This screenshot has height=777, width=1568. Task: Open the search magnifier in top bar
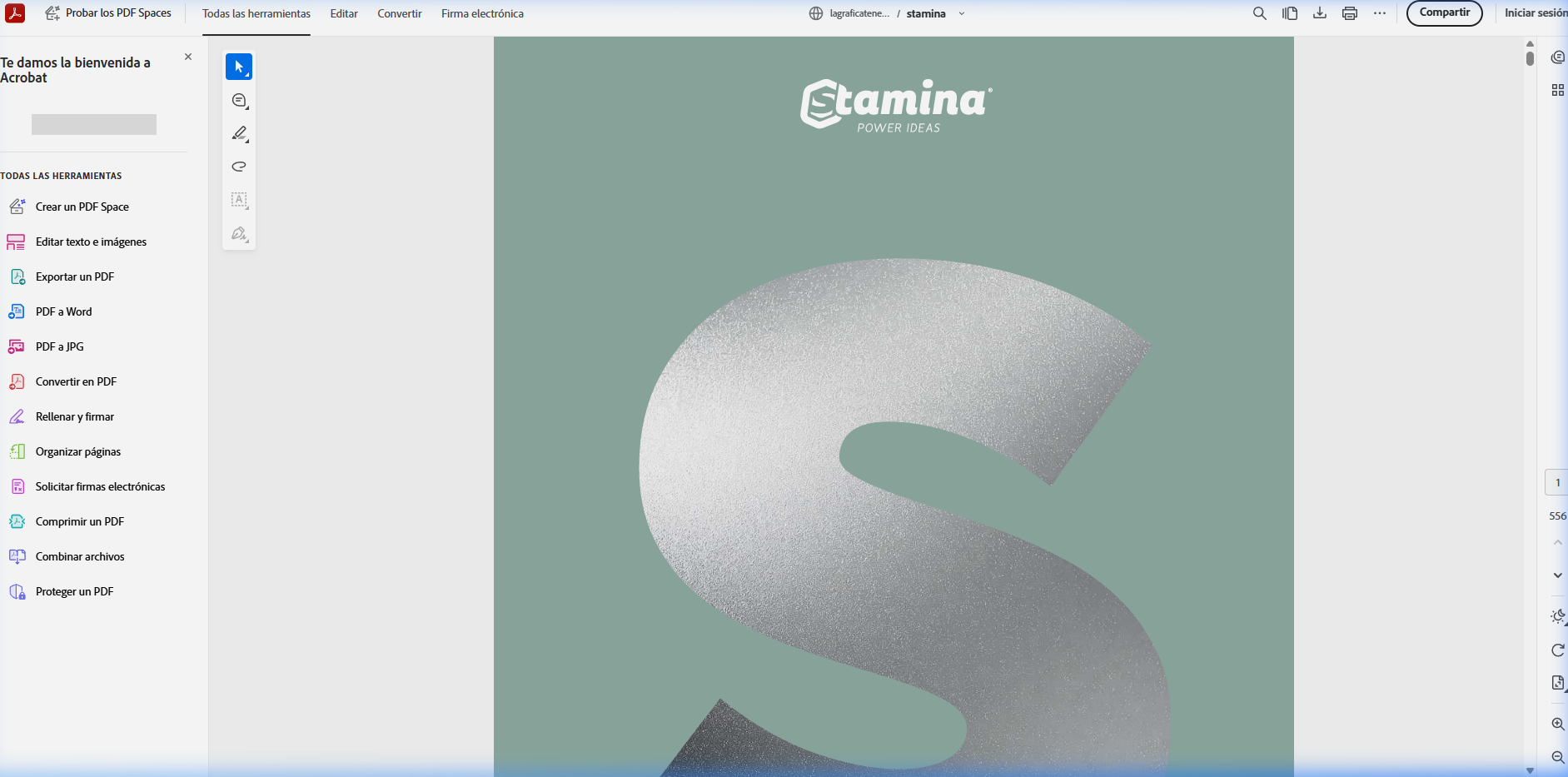pos(1260,13)
